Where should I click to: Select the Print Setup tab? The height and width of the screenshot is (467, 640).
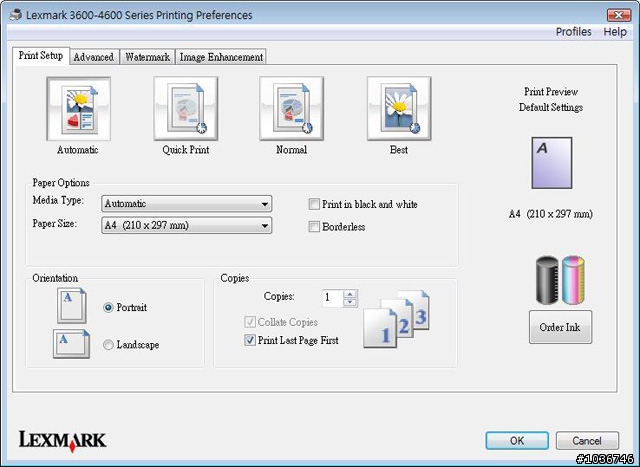[41, 56]
